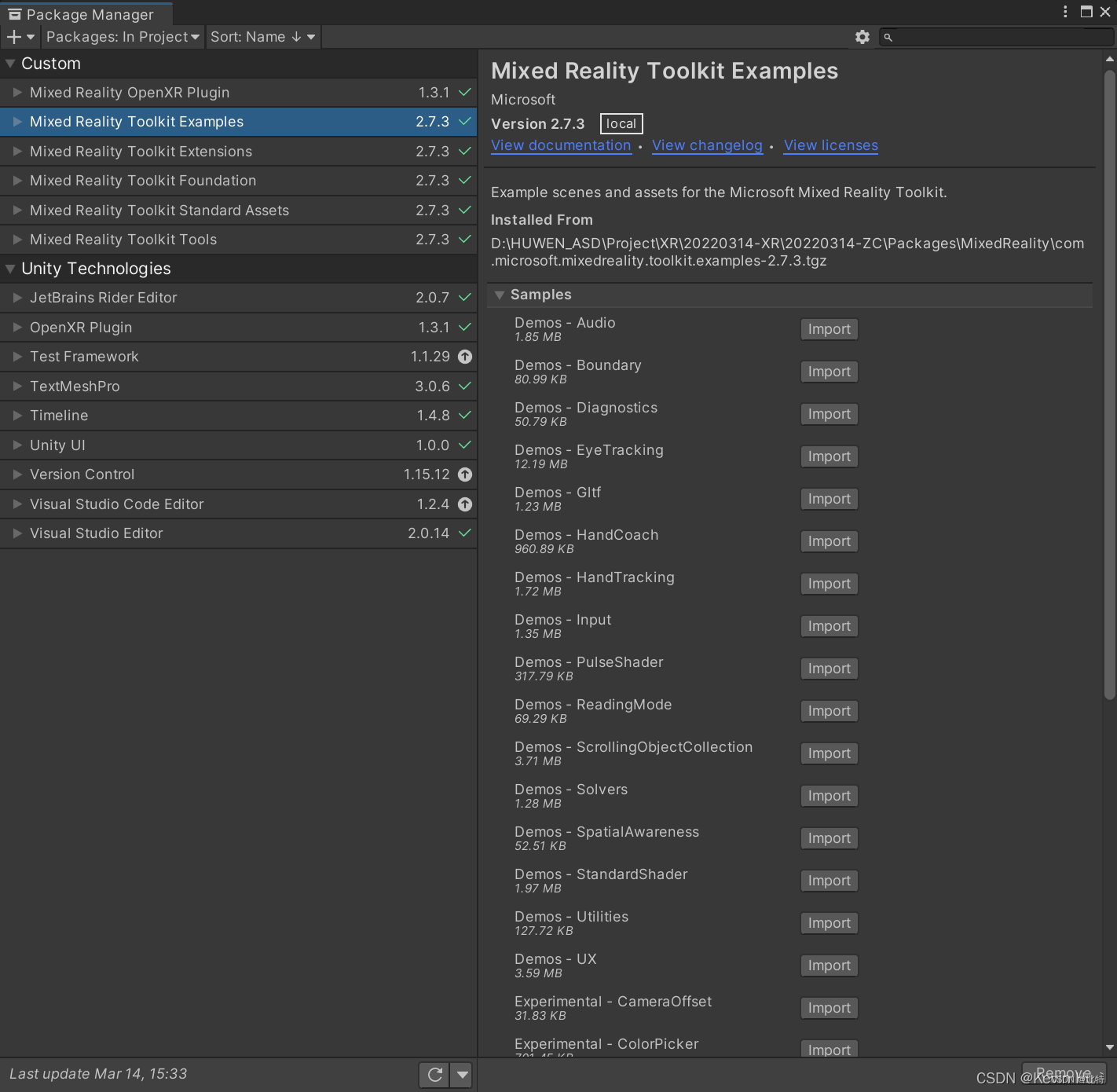Click update icon for Visual Studio Code Editor
Viewport: 1117px width, 1092px height.
[x=465, y=504]
